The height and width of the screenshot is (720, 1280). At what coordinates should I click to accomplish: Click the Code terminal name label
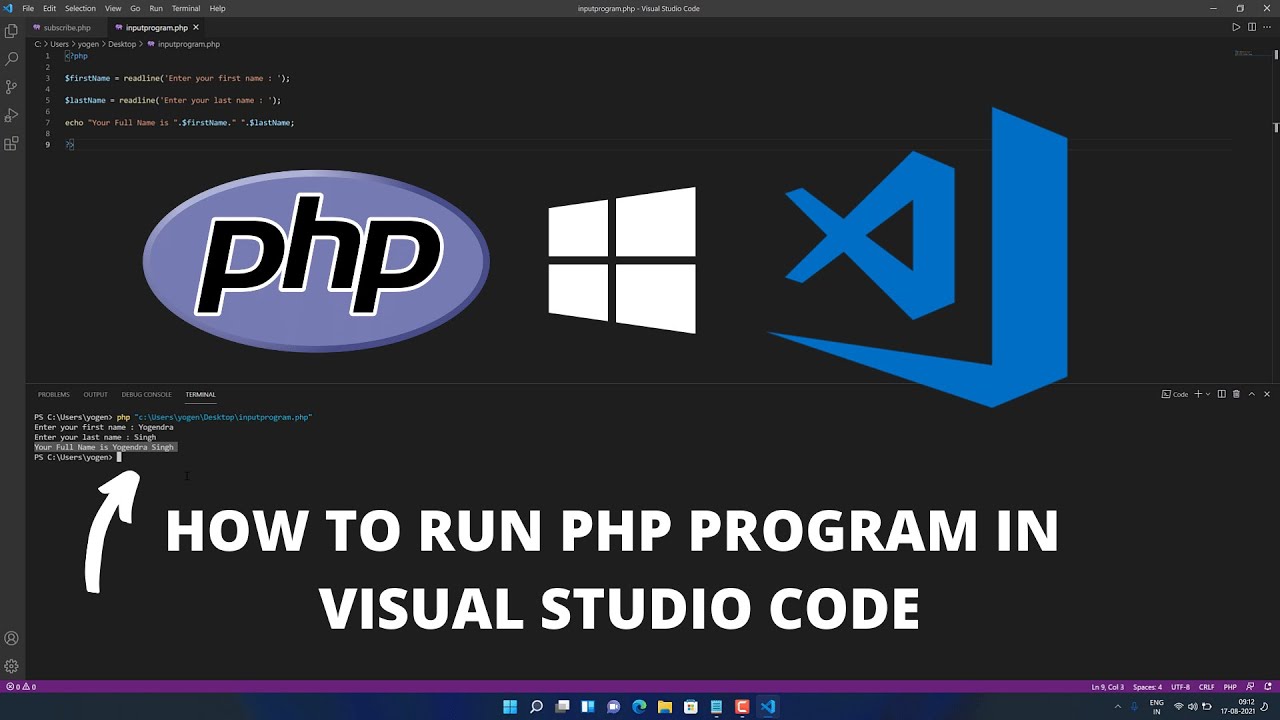[1175, 394]
